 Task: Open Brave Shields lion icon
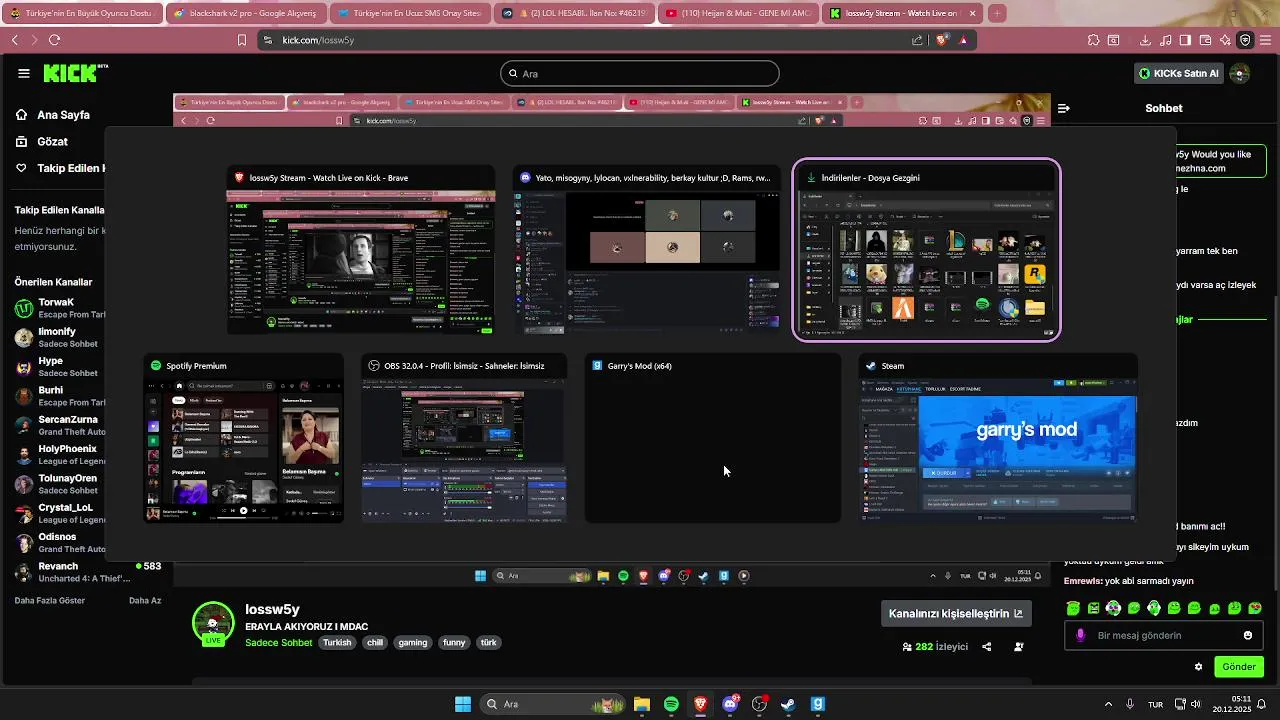point(942,40)
